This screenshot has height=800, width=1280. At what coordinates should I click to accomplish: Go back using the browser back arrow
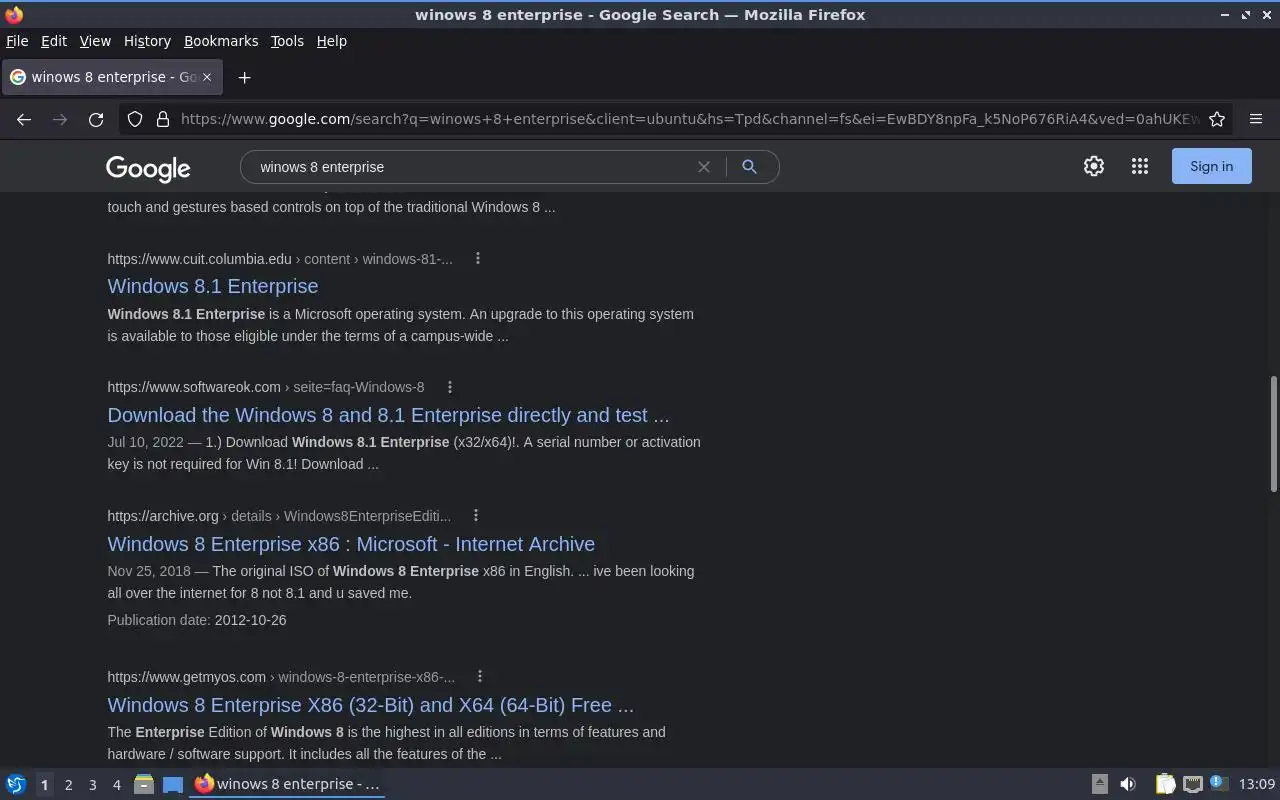(x=24, y=119)
